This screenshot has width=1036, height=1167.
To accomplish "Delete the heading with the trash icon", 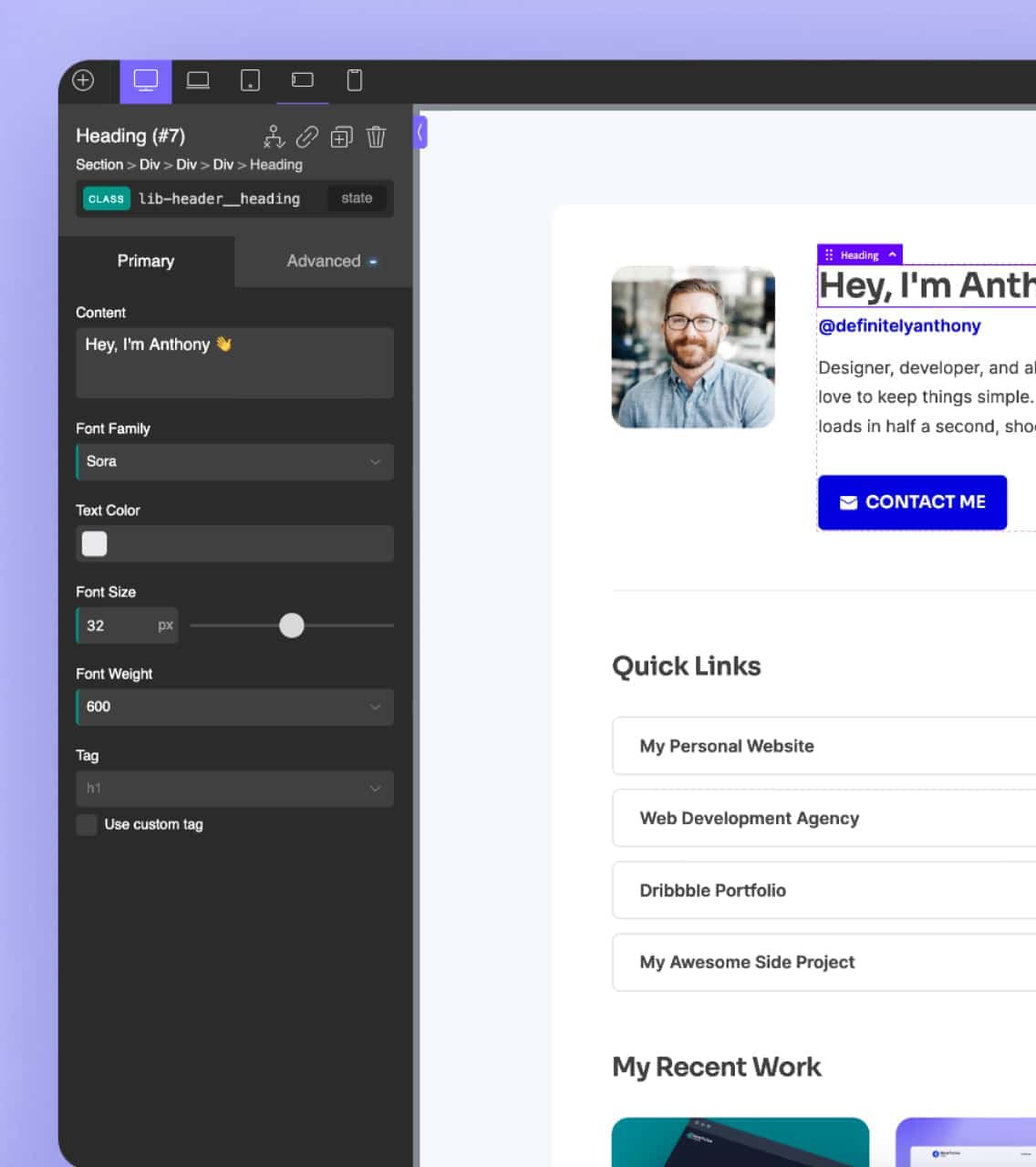I will 376,137.
